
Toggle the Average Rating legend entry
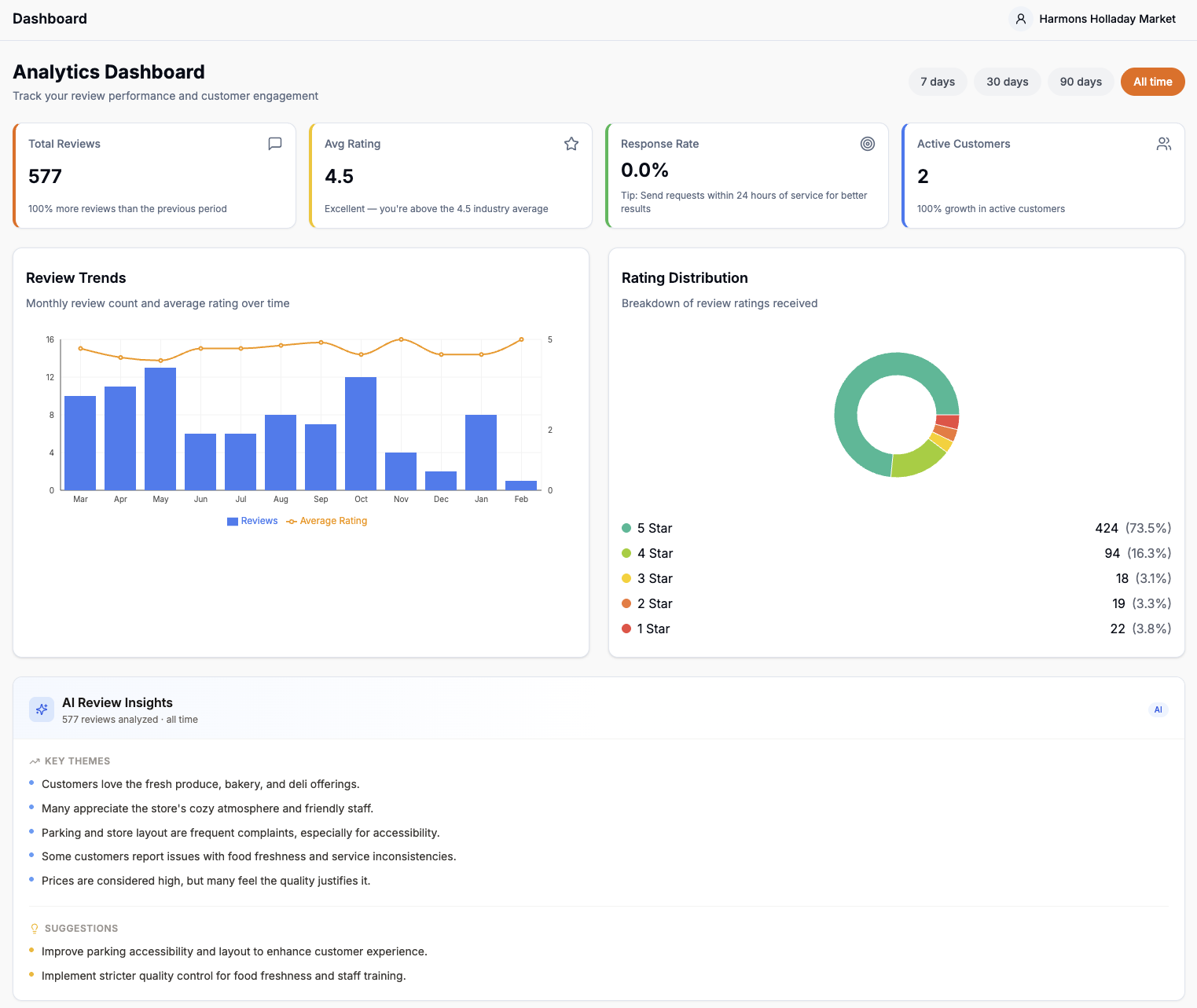[x=327, y=521]
